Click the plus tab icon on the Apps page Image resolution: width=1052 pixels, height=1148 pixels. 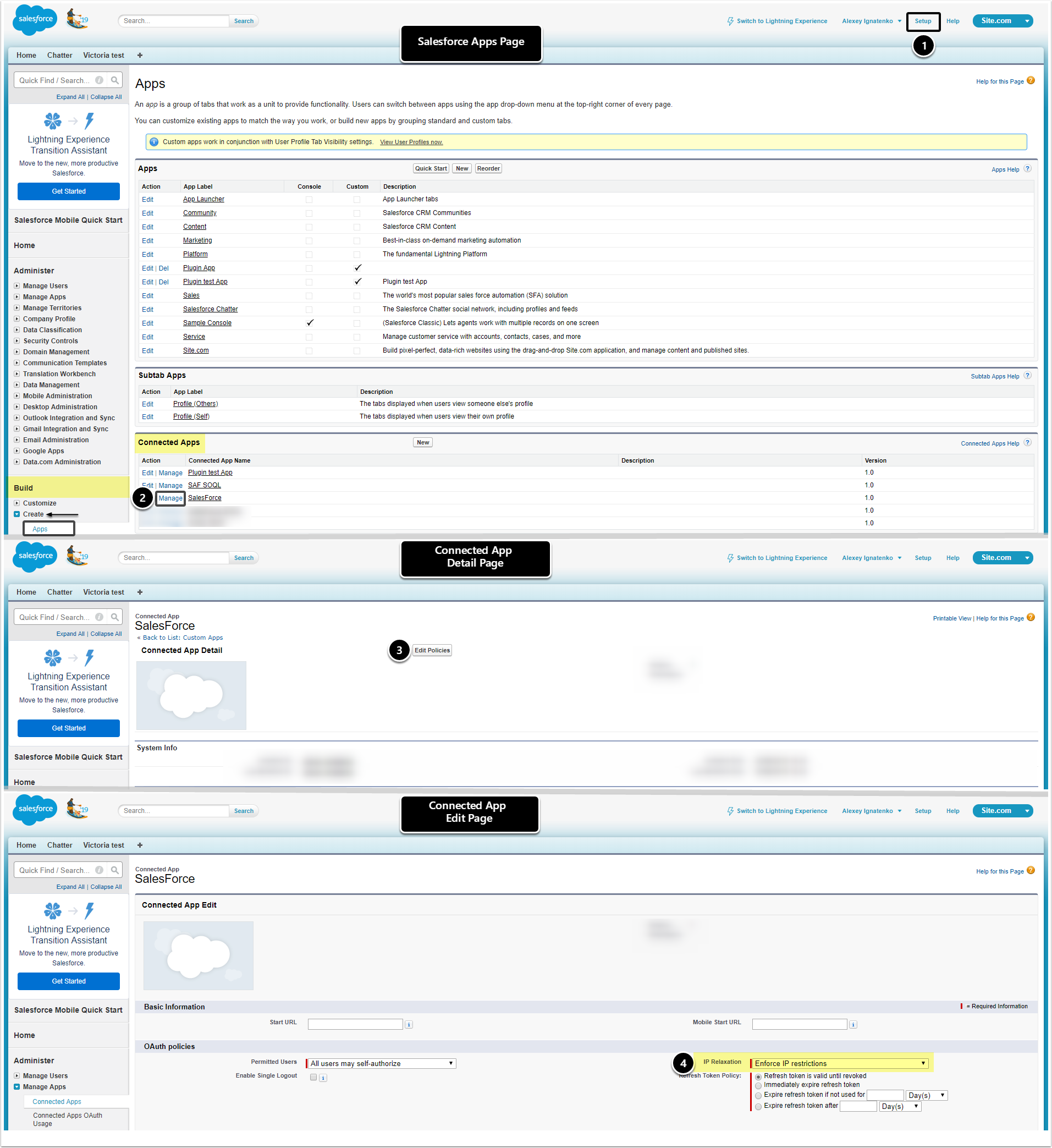point(140,55)
